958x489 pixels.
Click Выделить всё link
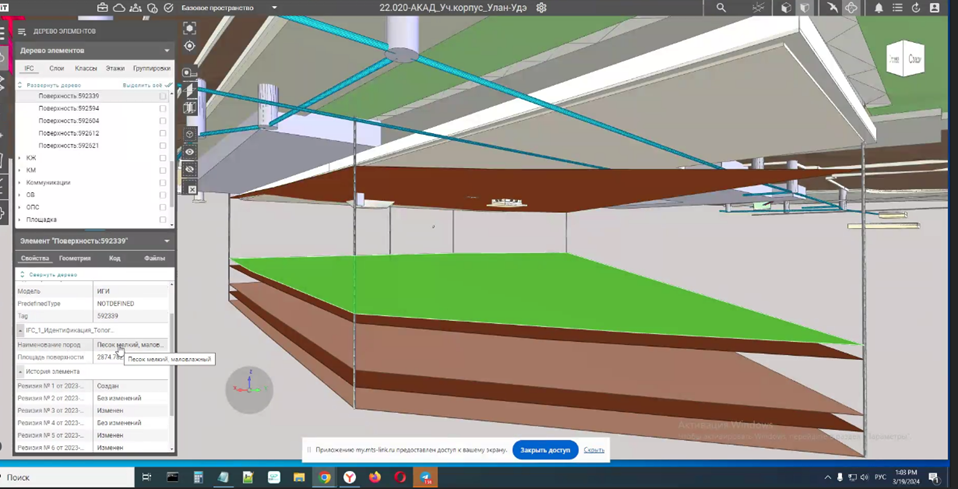click(142, 86)
